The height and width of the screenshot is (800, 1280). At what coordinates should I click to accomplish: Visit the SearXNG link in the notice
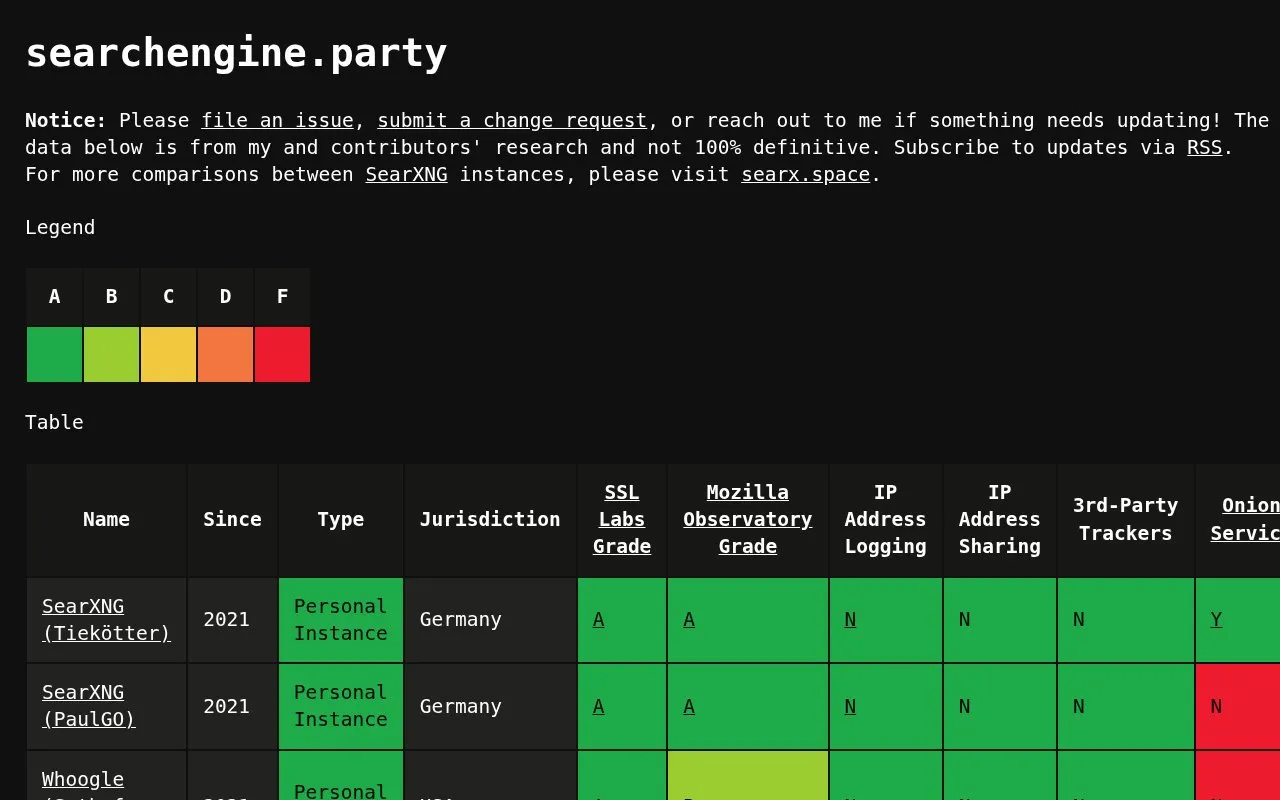point(406,174)
